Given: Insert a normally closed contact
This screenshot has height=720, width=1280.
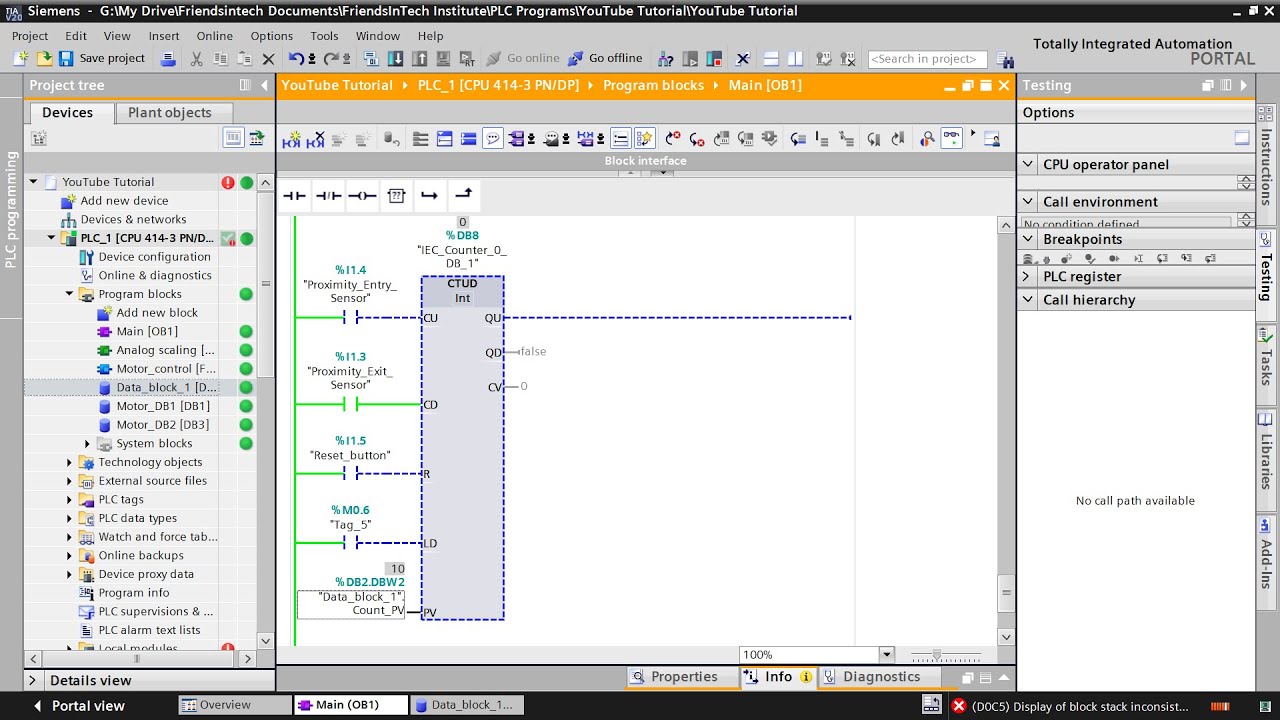Looking at the screenshot, I should click(x=328, y=195).
